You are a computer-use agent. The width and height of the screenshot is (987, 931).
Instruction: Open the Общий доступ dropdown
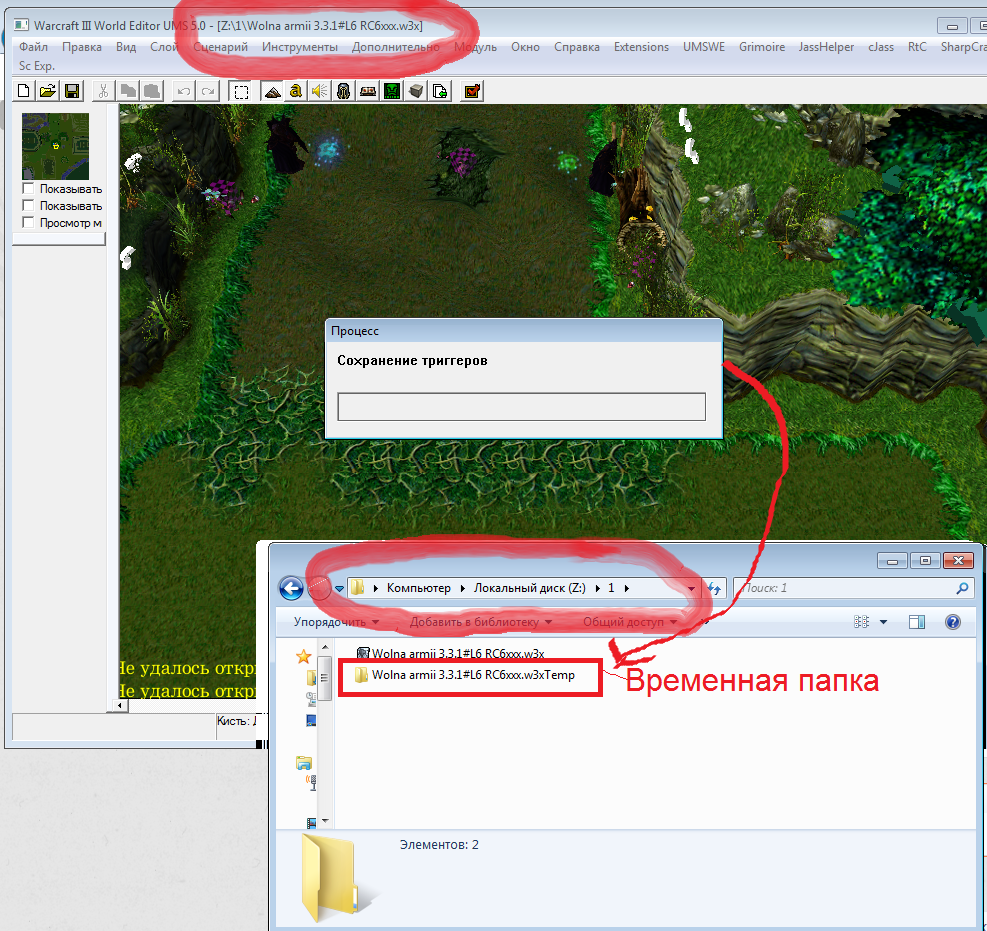[630, 622]
